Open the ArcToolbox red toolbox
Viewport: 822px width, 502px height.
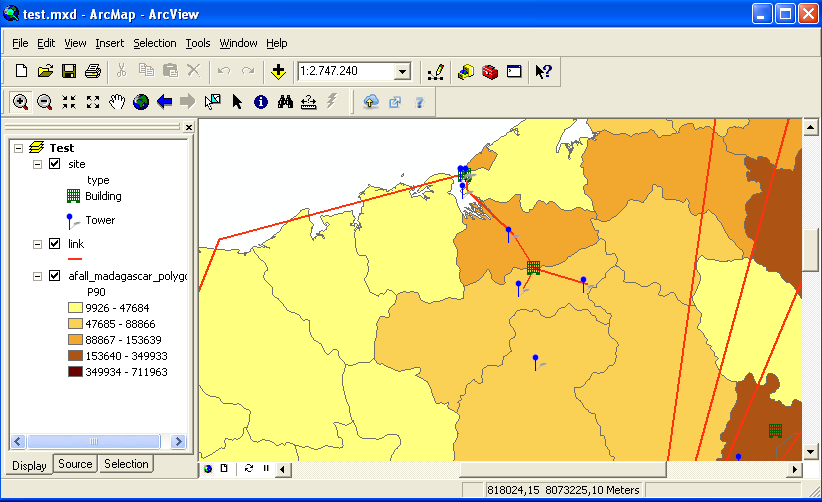(489, 71)
